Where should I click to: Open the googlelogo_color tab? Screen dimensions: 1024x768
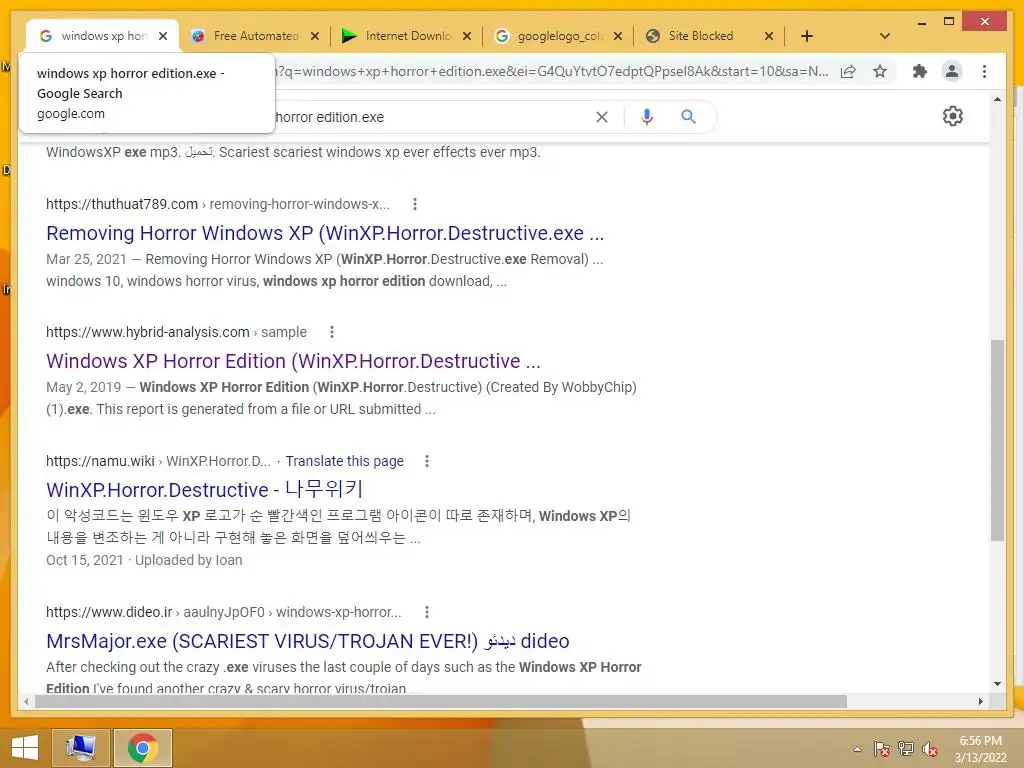[558, 36]
